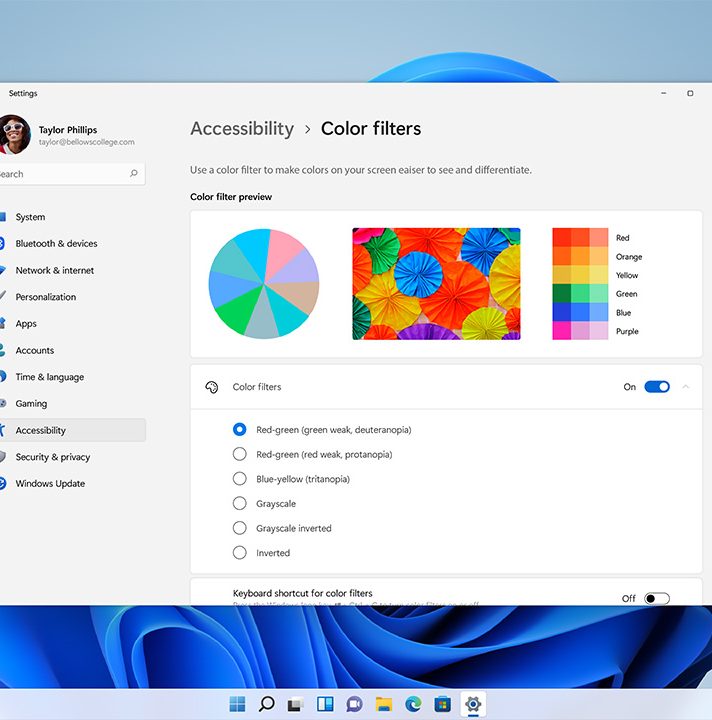Open taskbar Search magnifier
This screenshot has width=712, height=720.
pos(267,703)
